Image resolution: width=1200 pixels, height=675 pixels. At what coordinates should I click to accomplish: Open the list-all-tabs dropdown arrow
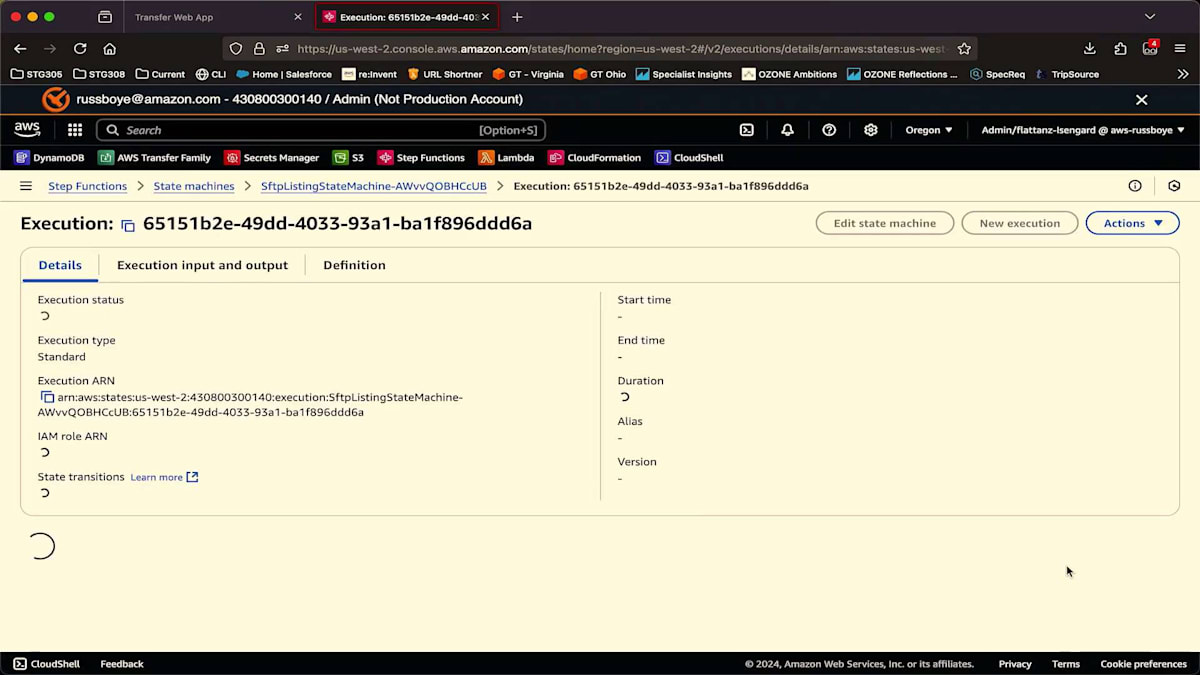pyautogui.click(x=1150, y=17)
